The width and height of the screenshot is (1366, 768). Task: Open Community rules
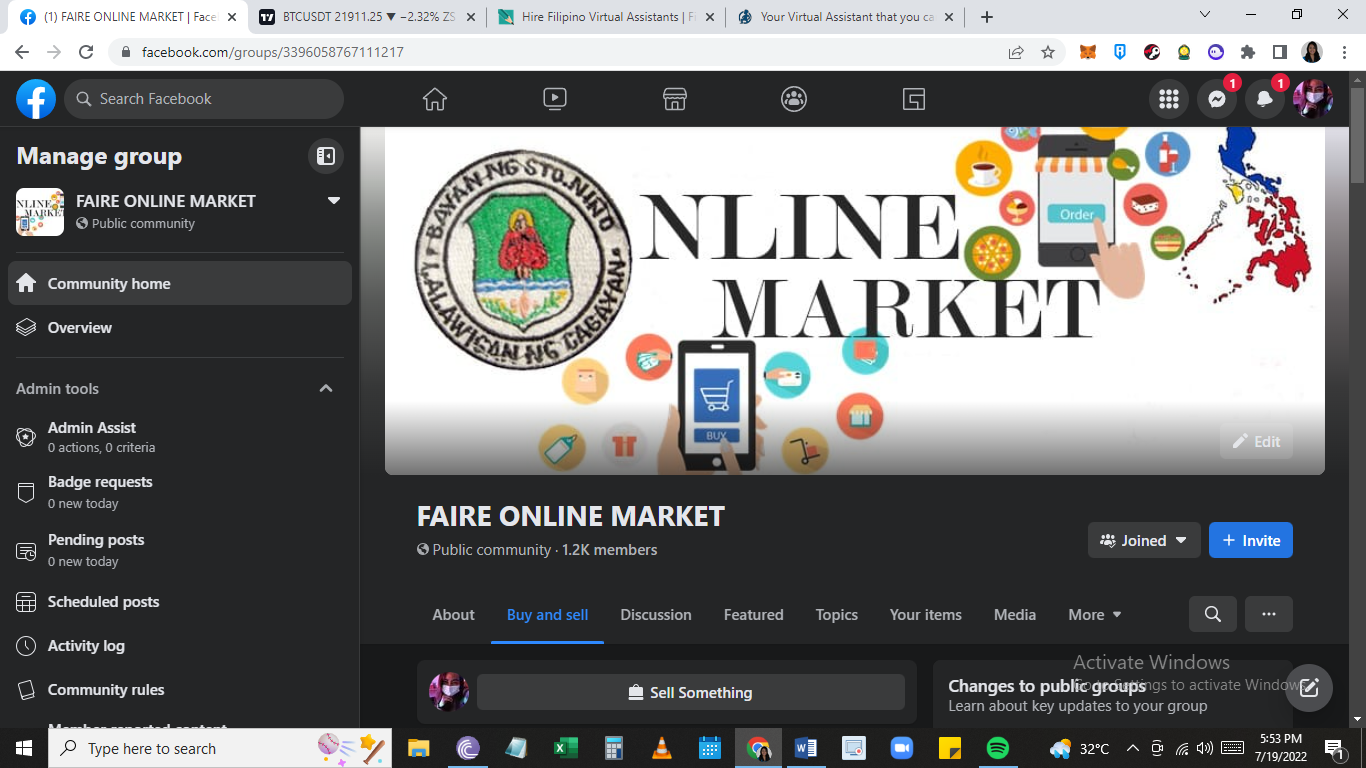(x=180, y=690)
